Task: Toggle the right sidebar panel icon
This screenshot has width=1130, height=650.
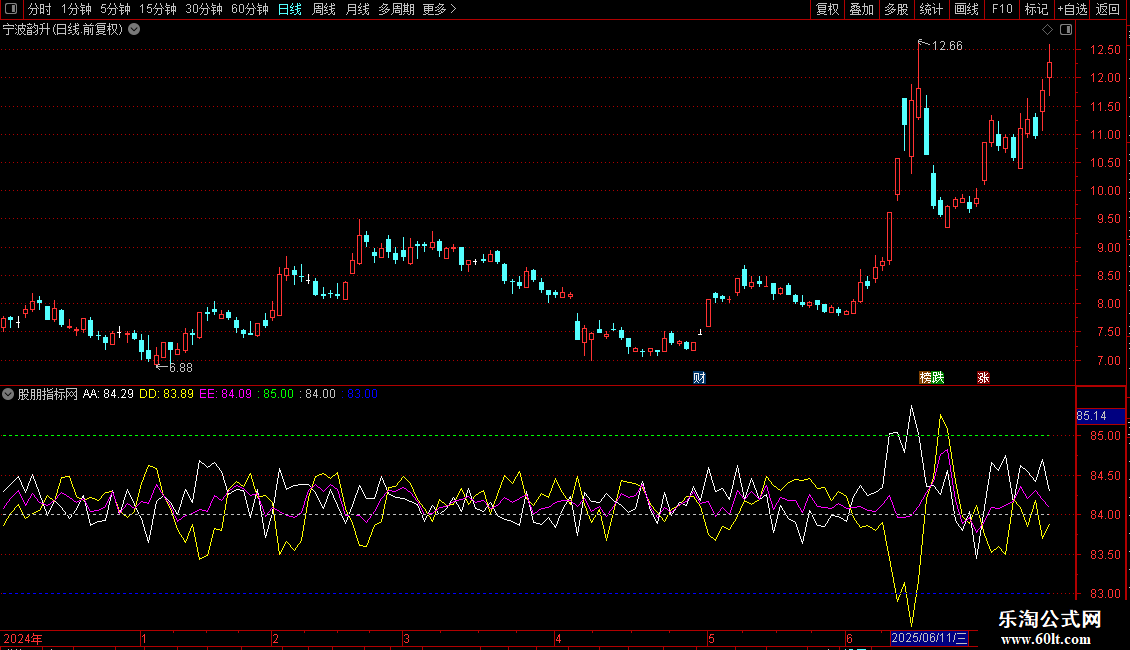Action: coord(1066,30)
